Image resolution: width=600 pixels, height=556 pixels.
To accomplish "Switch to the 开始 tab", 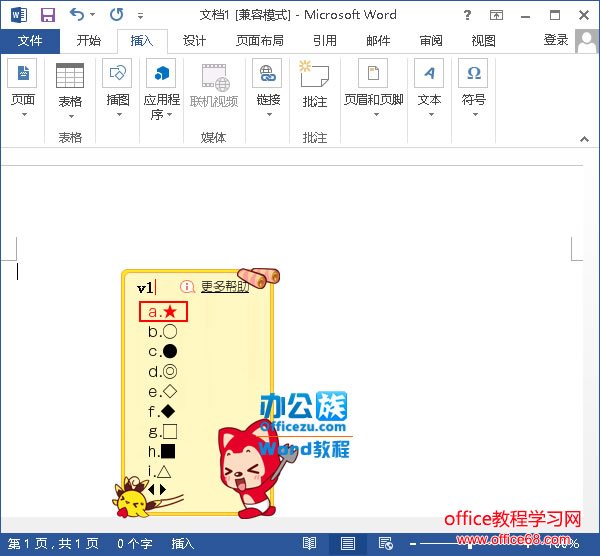I will click(88, 41).
